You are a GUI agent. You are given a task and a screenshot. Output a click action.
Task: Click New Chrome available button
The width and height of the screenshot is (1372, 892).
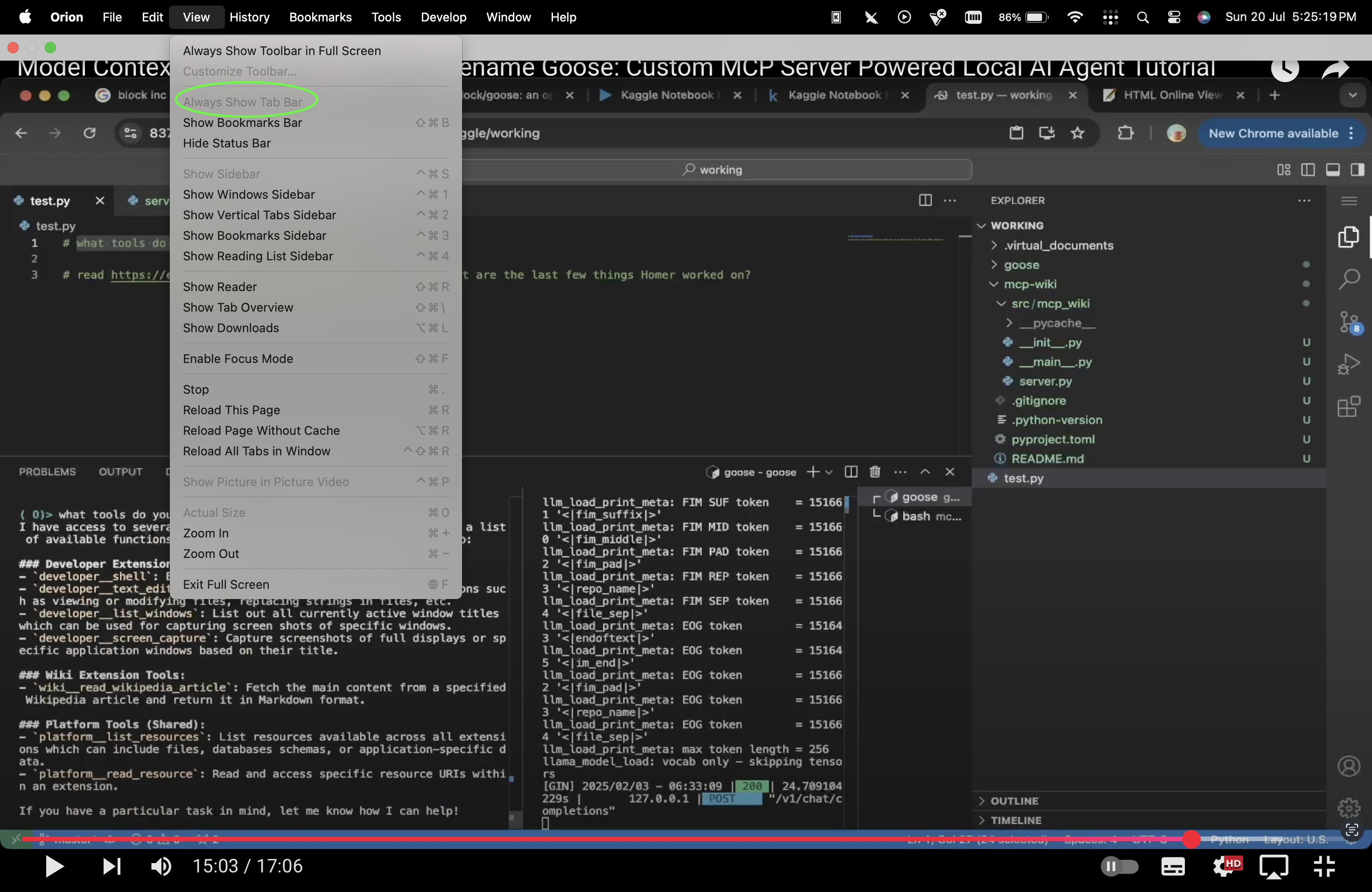coord(1273,133)
